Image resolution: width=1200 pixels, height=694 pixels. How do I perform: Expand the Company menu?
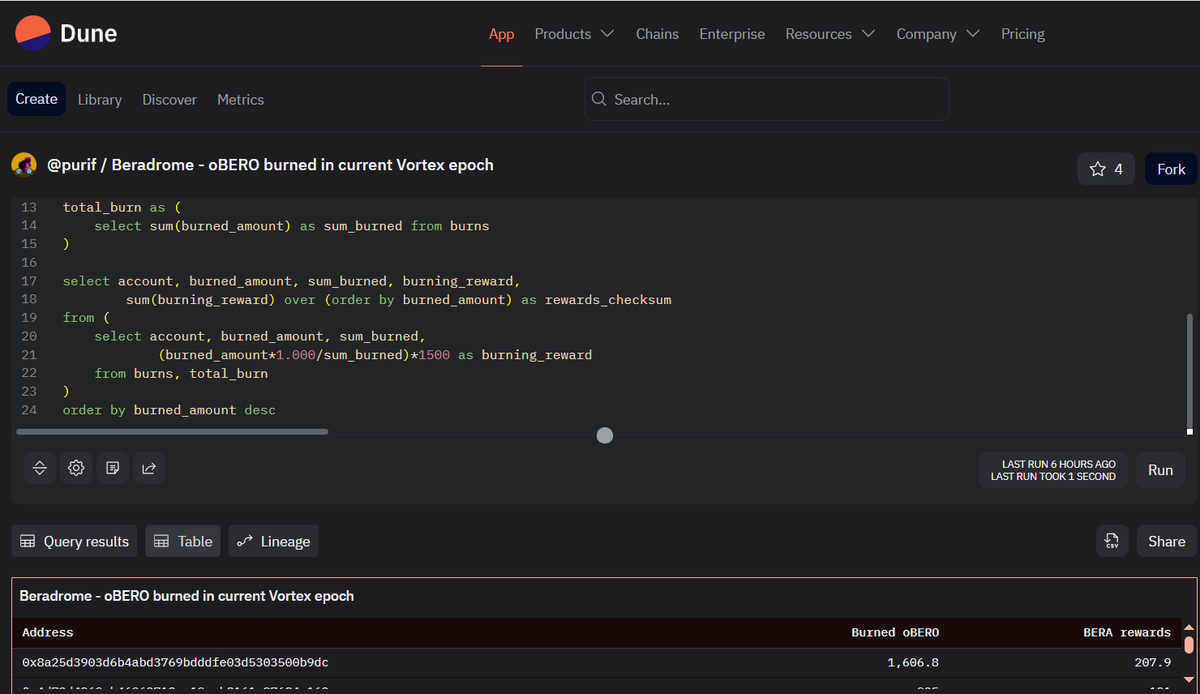[x=938, y=34]
